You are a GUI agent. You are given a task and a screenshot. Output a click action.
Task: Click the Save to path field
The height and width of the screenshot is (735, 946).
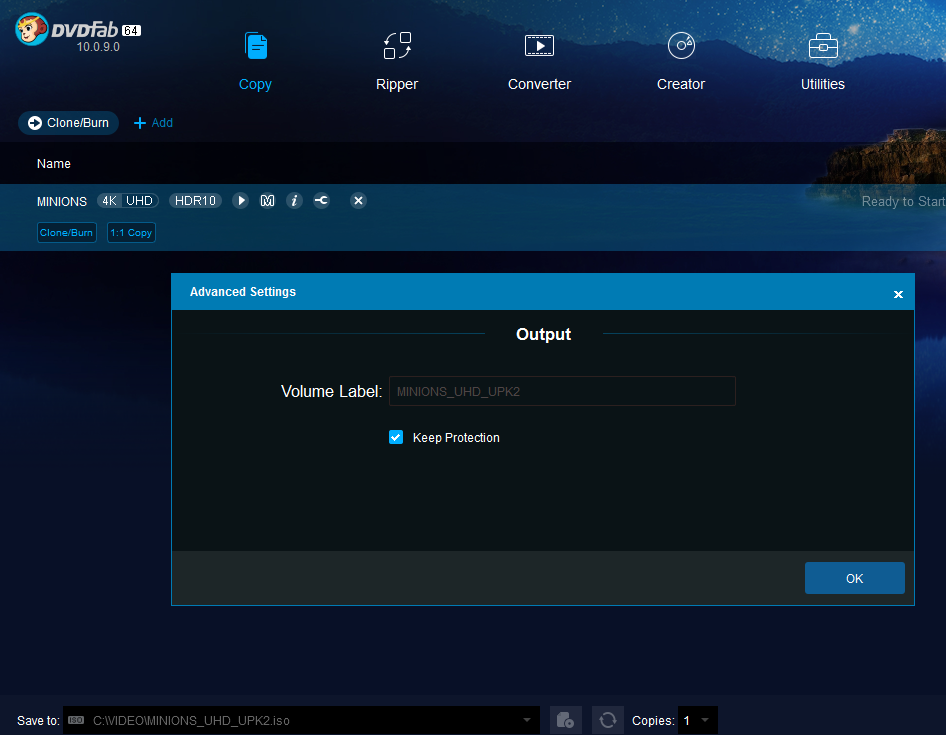tap(301, 720)
